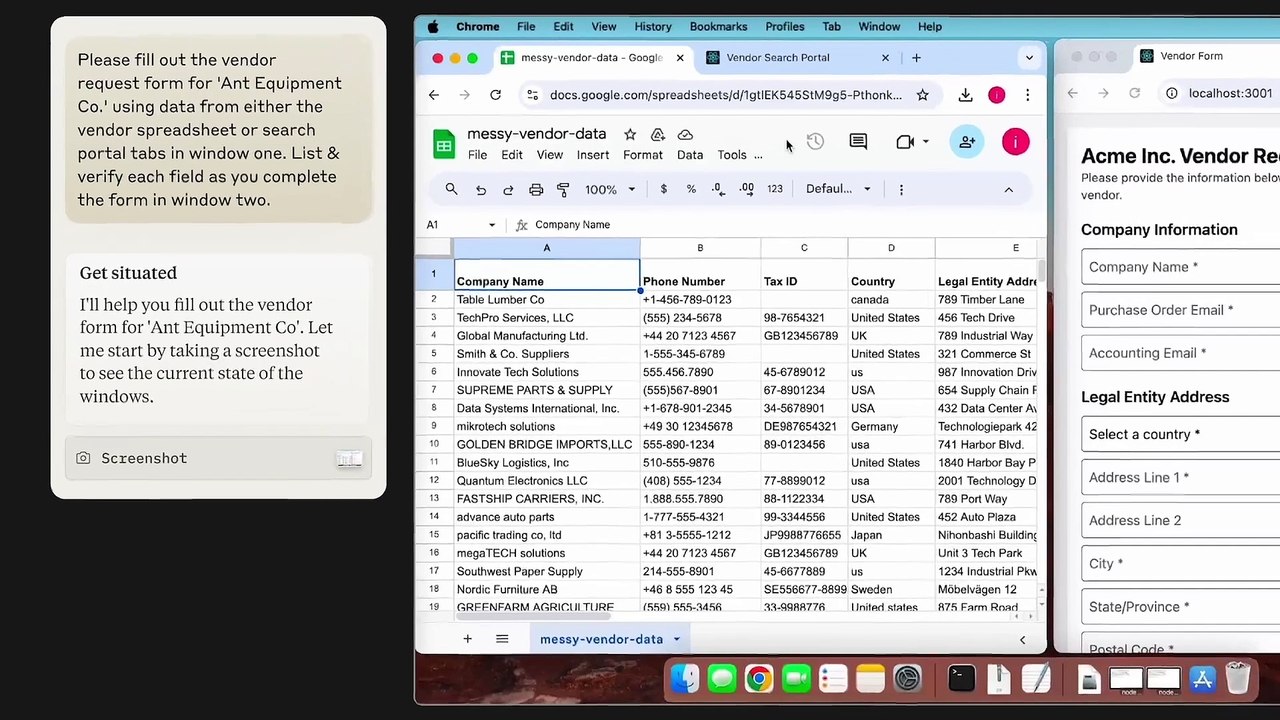Image resolution: width=1280 pixels, height=720 pixels.
Task: Click the Redo arrow in Sheets toolbar
Action: coord(508,189)
